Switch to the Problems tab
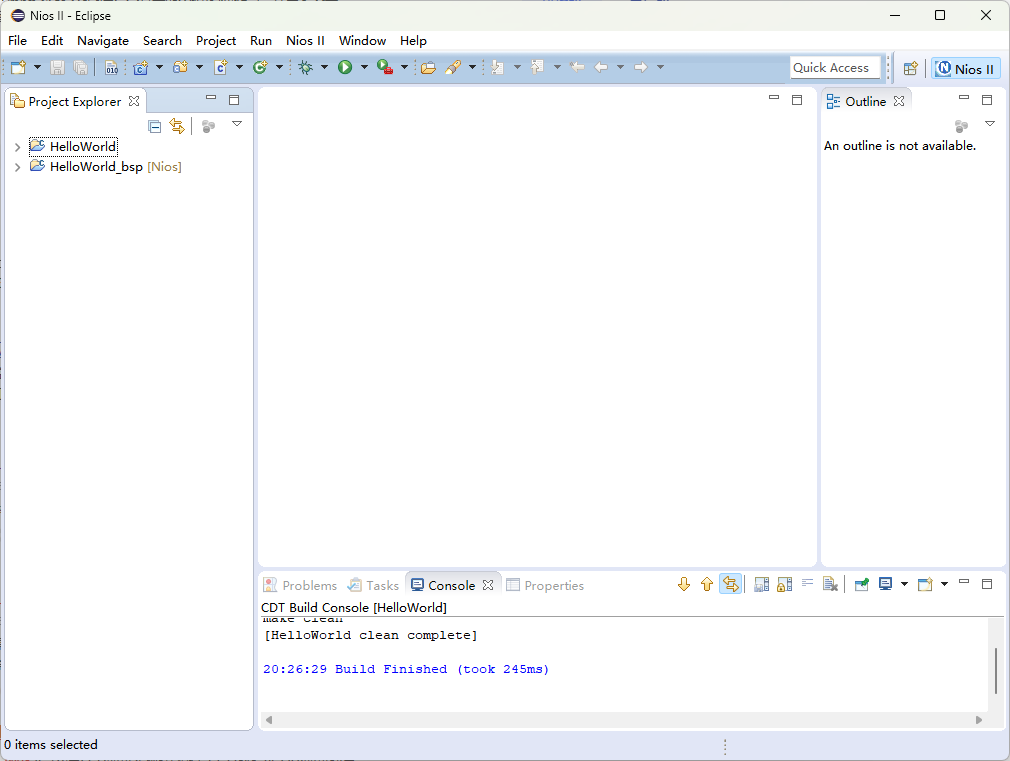This screenshot has width=1010, height=761. pos(301,585)
